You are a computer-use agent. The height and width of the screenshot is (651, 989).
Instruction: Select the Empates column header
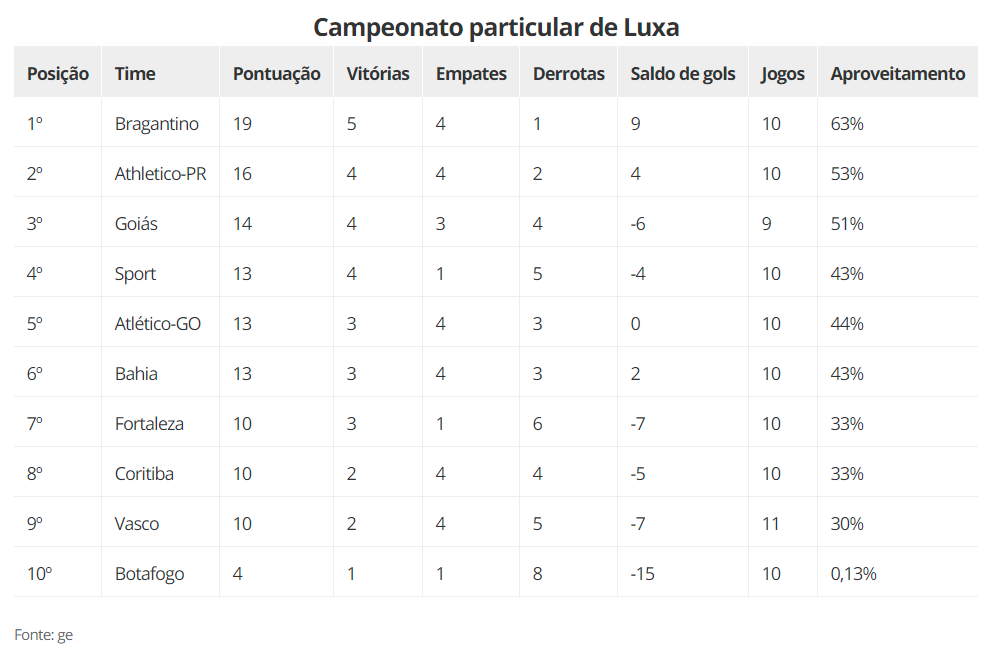tap(471, 73)
